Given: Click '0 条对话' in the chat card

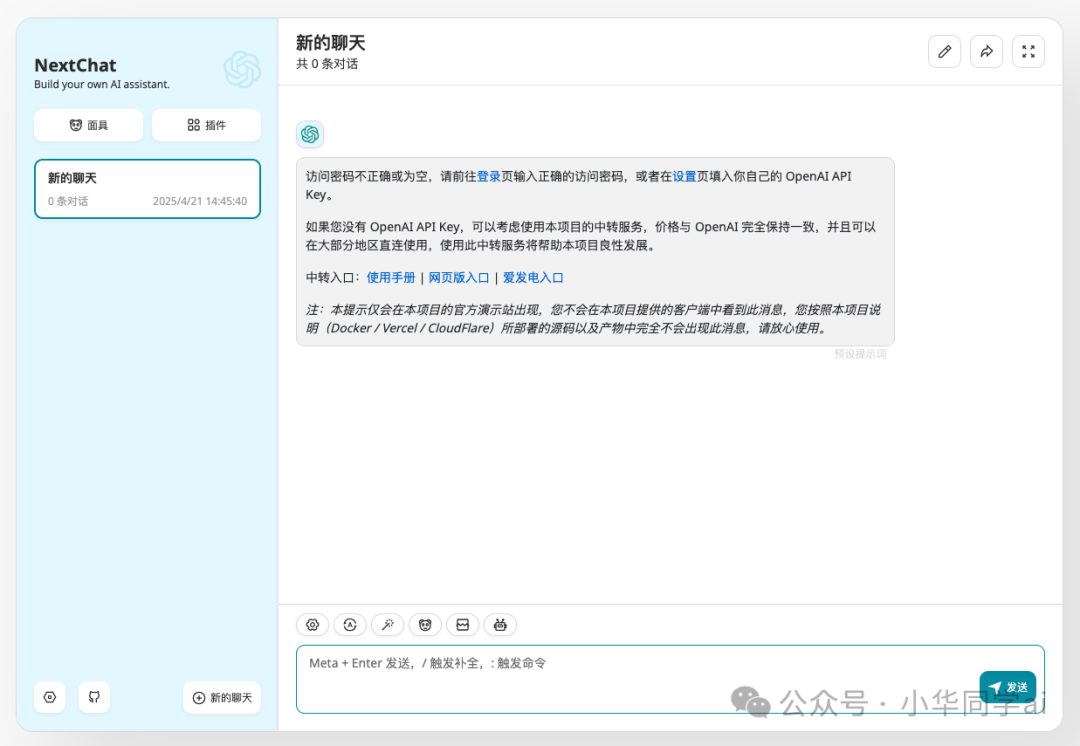Looking at the screenshot, I should click(68, 201).
